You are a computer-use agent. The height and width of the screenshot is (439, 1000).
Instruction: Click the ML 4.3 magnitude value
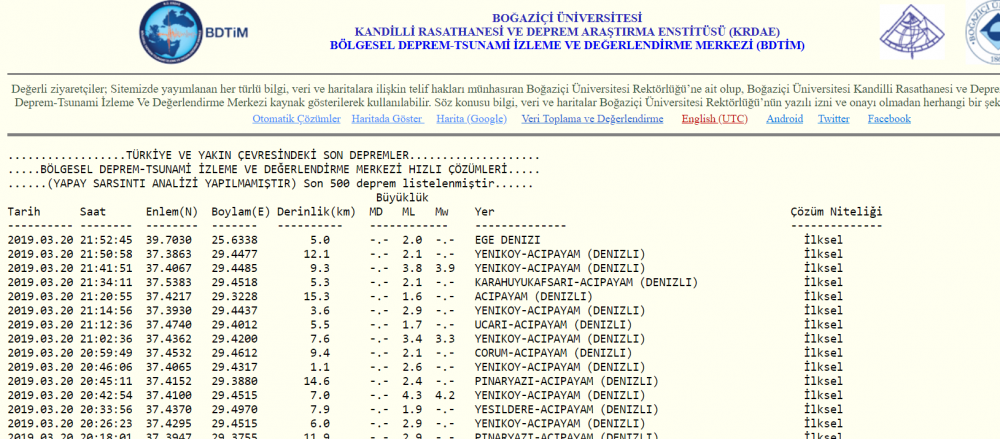tap(412, 394)
